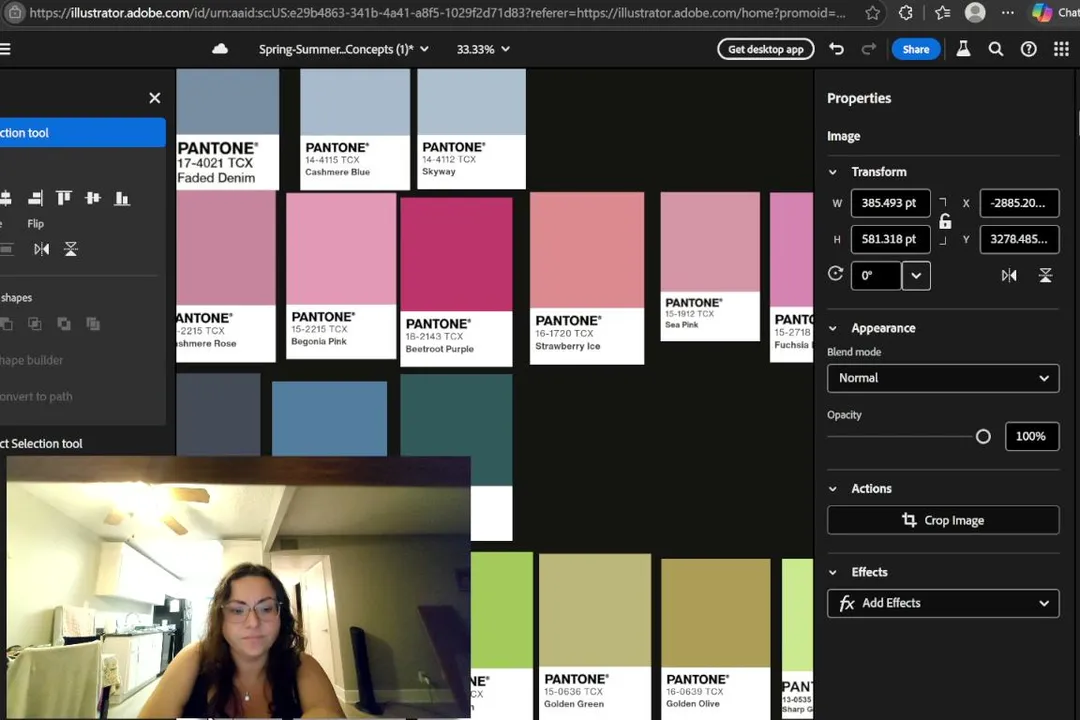Select the Cashmere Blue Pantone swatch

[355, 129]
